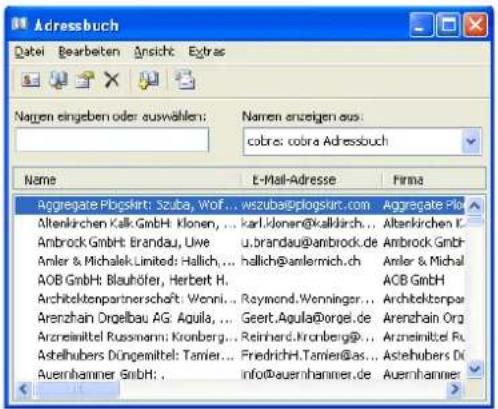
Task: Expand the 'Namen anzeigen aus' dropdown arrow
Action: coord(471,141)
